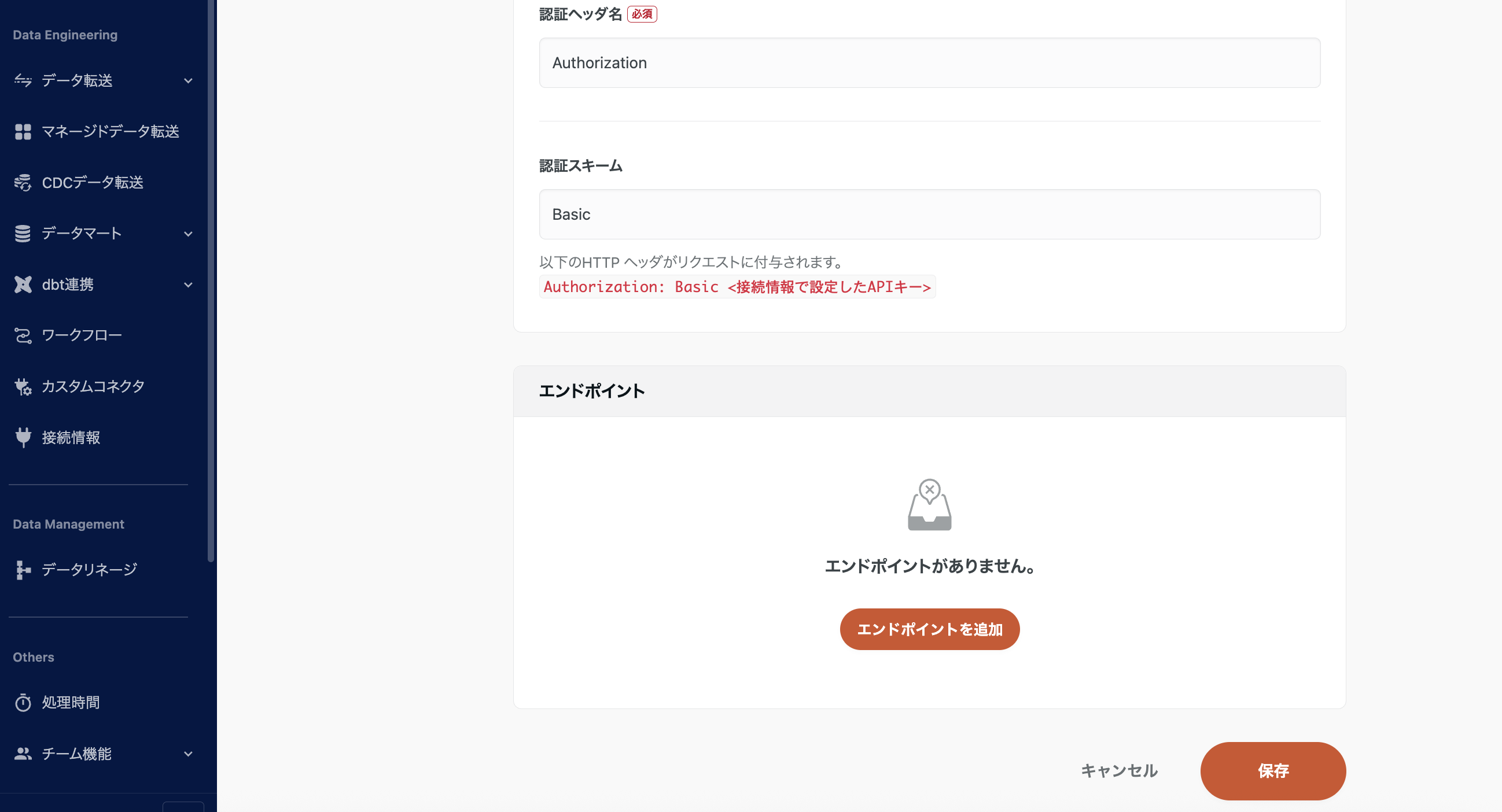
Task: Click the エンドポイントを追加 button
Action: click(x=929, y=629)
